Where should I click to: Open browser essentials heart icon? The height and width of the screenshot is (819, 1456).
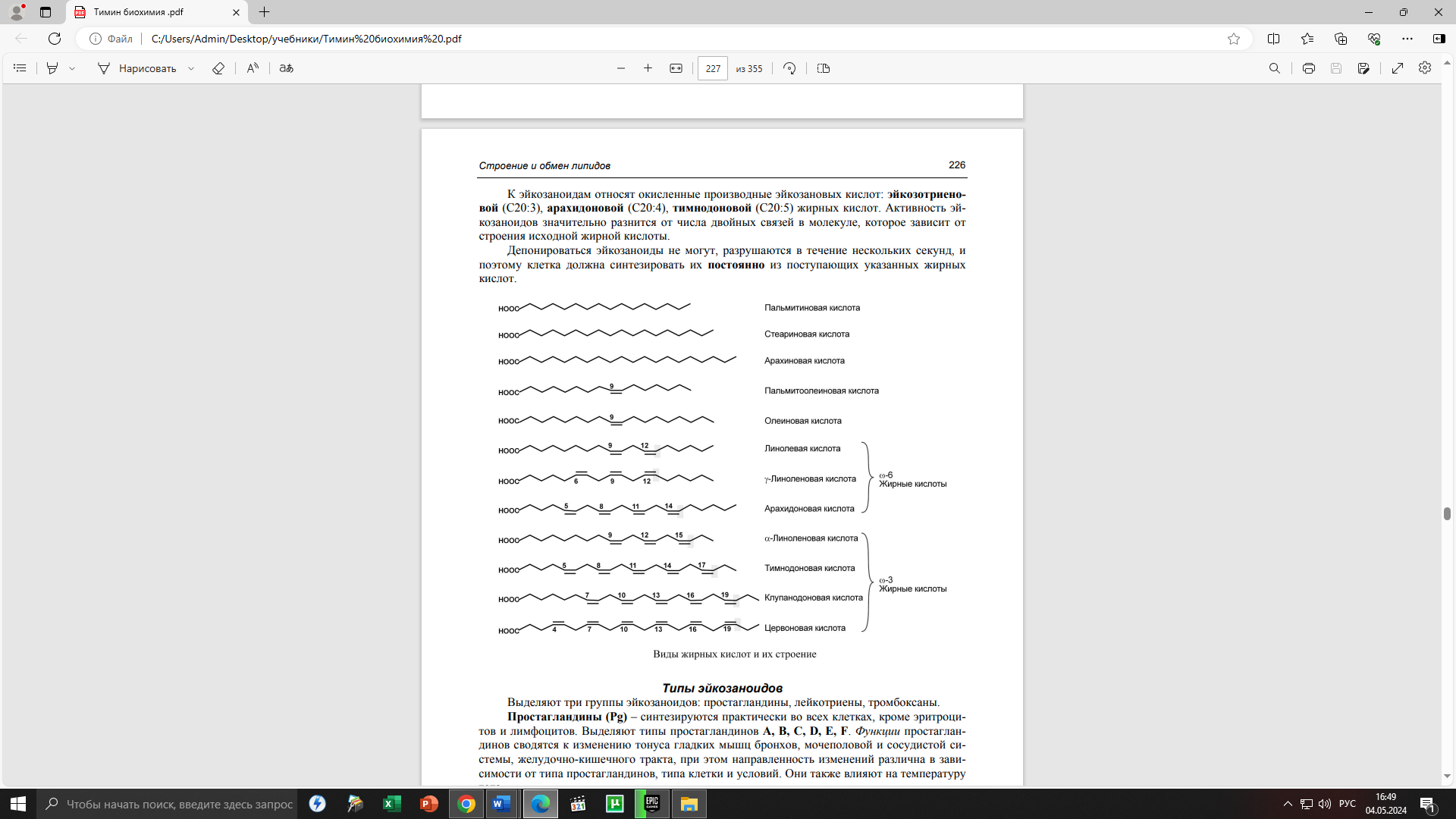click(1374, 39)
